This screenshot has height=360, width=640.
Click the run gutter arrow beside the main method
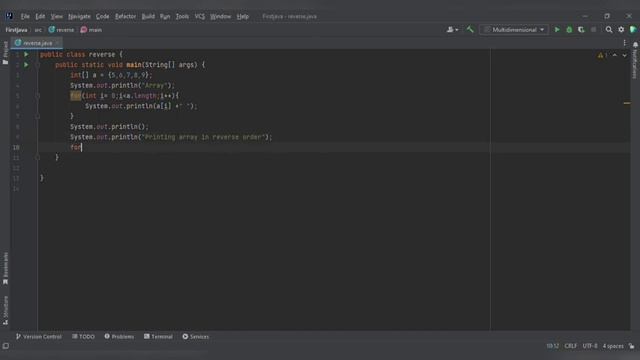[x=26, y=64]
